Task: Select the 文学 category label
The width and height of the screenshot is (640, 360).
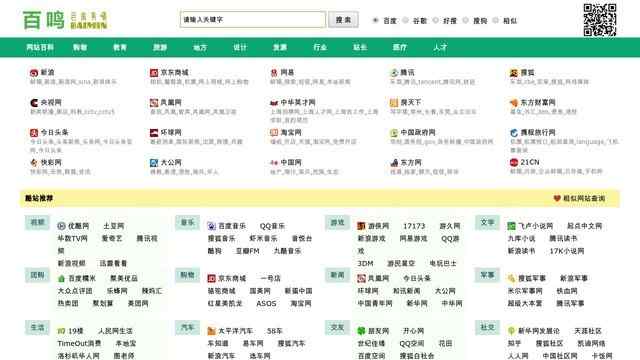Action: pyautogui.click(x=487, y=222)
